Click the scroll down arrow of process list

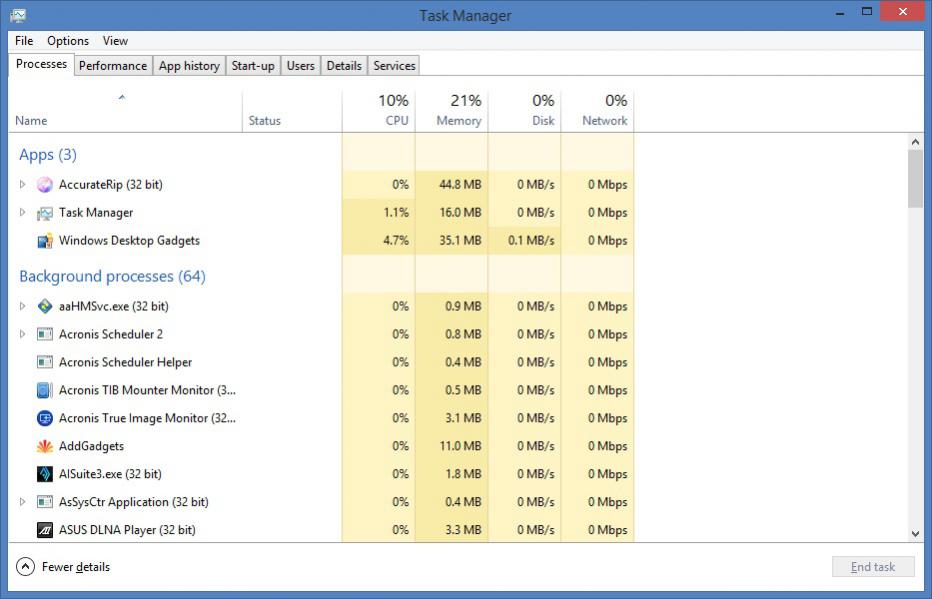(x=915, y=535)
